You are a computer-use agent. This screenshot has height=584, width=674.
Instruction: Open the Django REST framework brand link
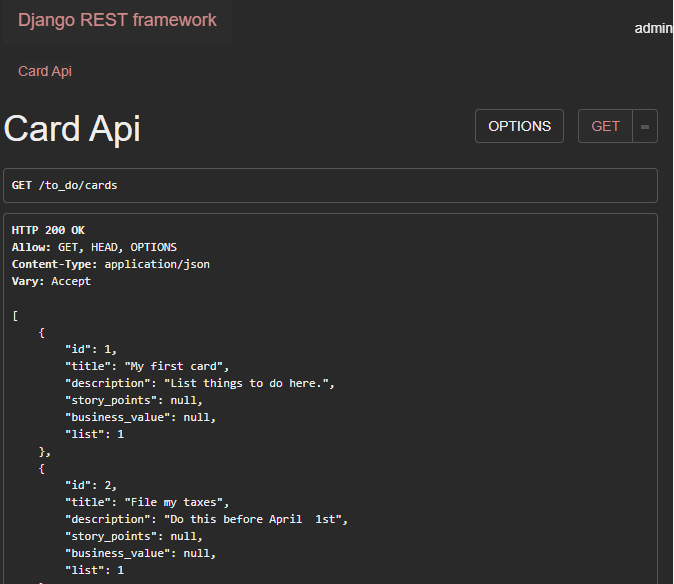[117, 20]
